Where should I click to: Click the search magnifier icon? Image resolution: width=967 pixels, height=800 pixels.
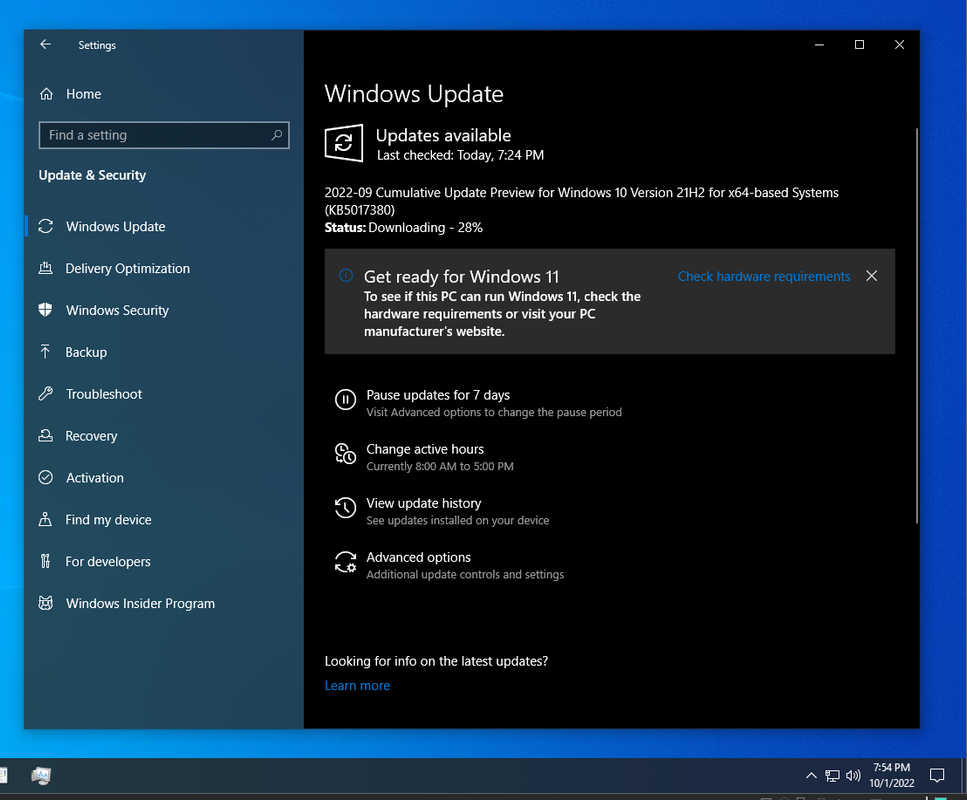point(276,134)
